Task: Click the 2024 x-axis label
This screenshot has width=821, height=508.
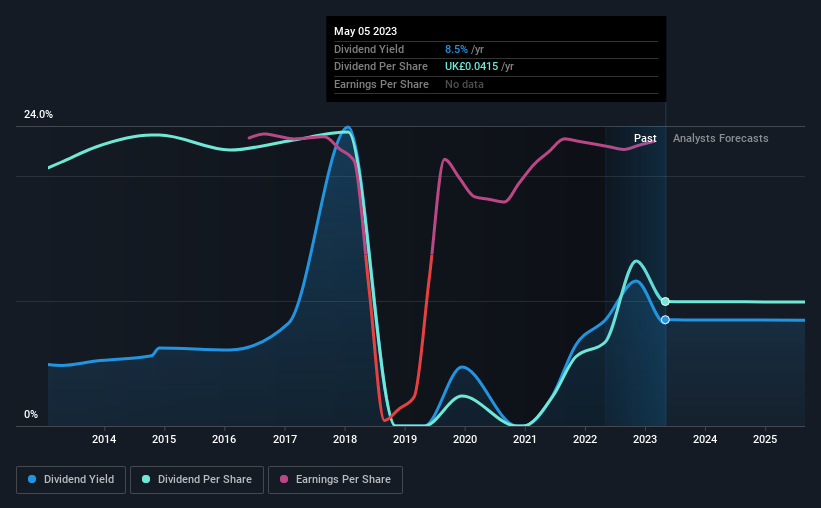Action: [705, 439]
